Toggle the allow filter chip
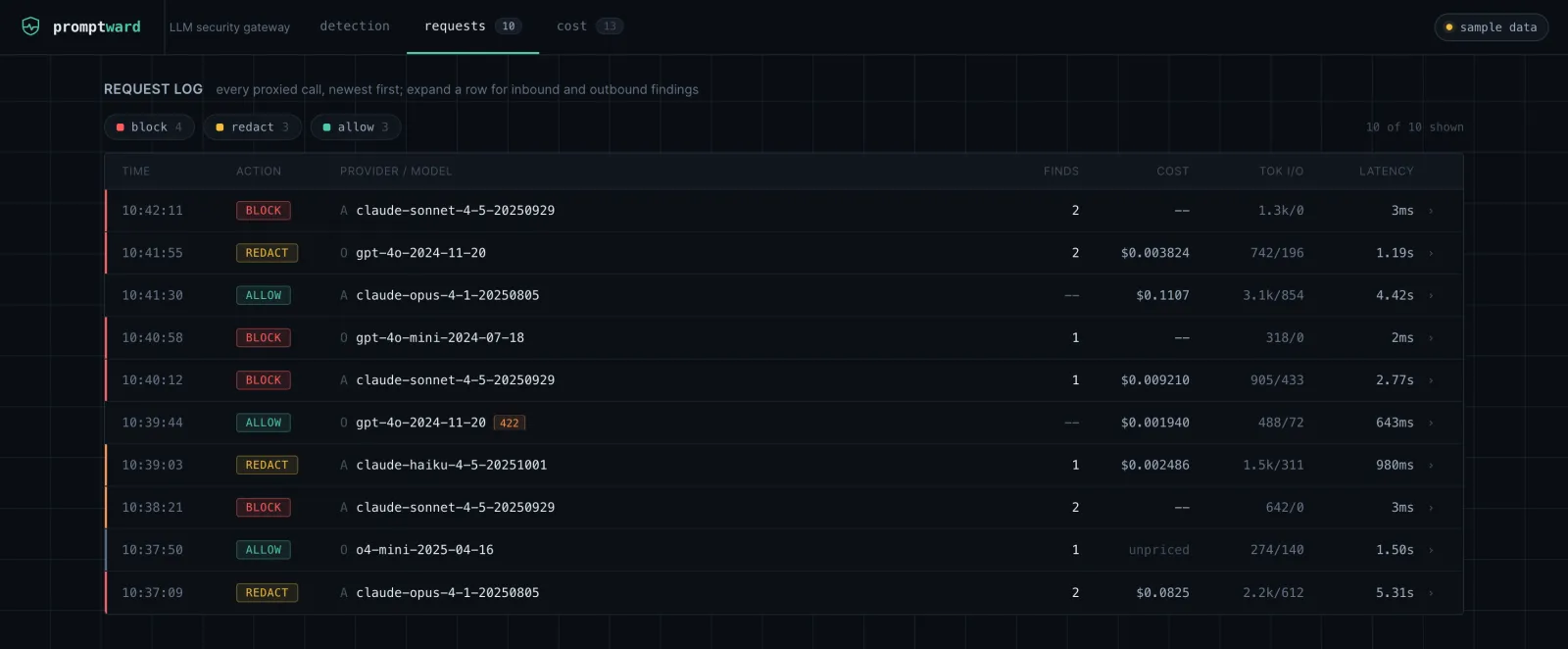The height and width of the screenshot is (649, 1568). tap(356, 127)
